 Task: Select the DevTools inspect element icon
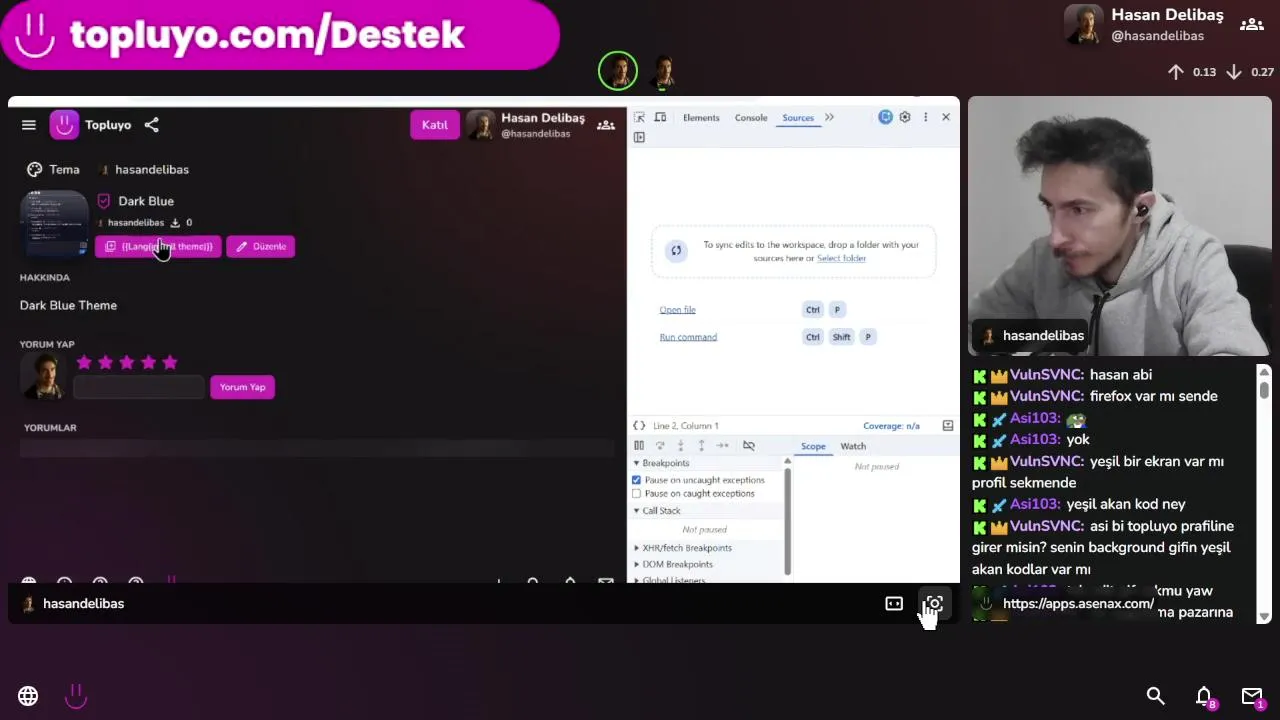pyautogui.click(x=640, y=117)
